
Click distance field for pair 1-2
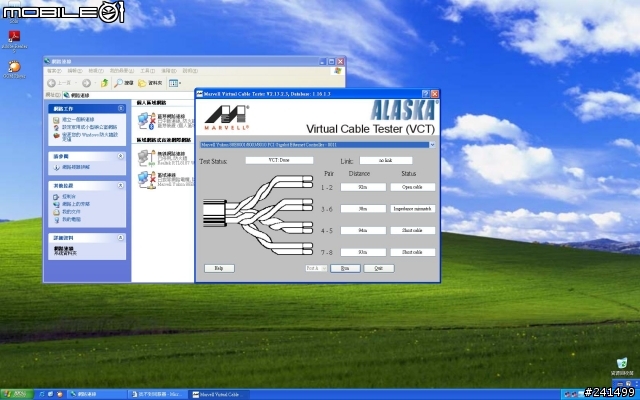tap(363, 187)
